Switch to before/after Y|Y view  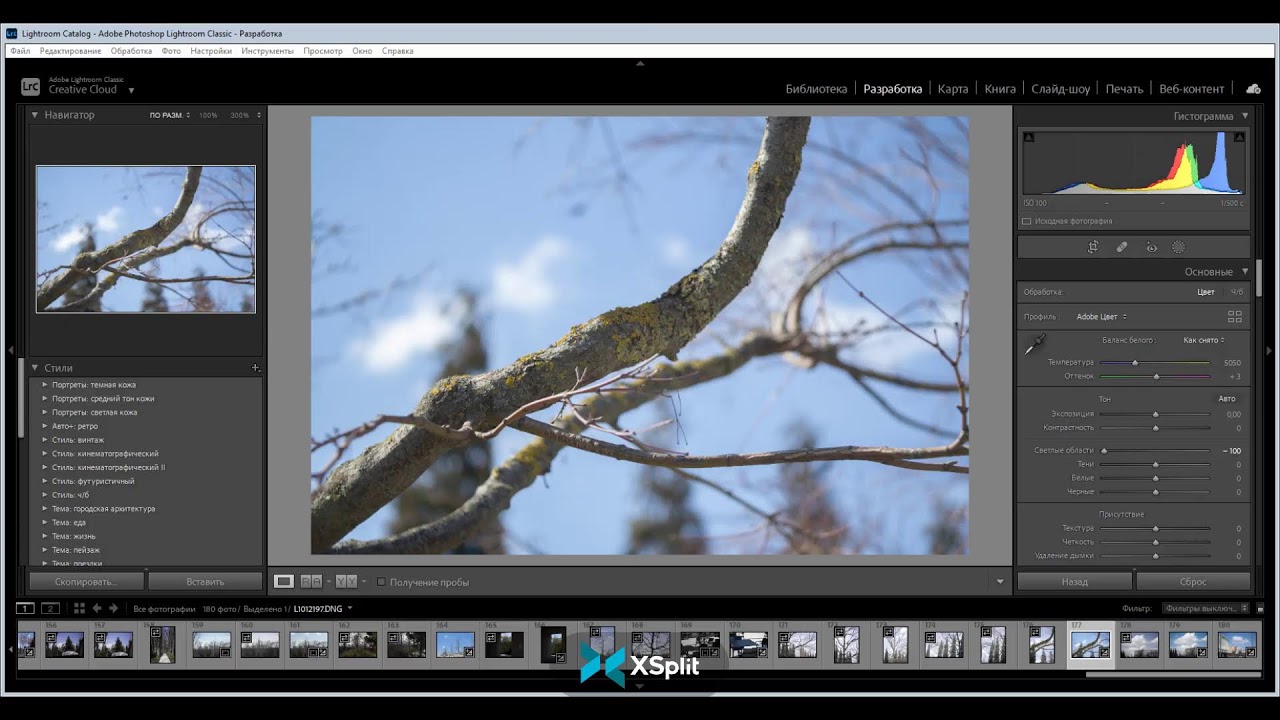click(x=346, y=581)
